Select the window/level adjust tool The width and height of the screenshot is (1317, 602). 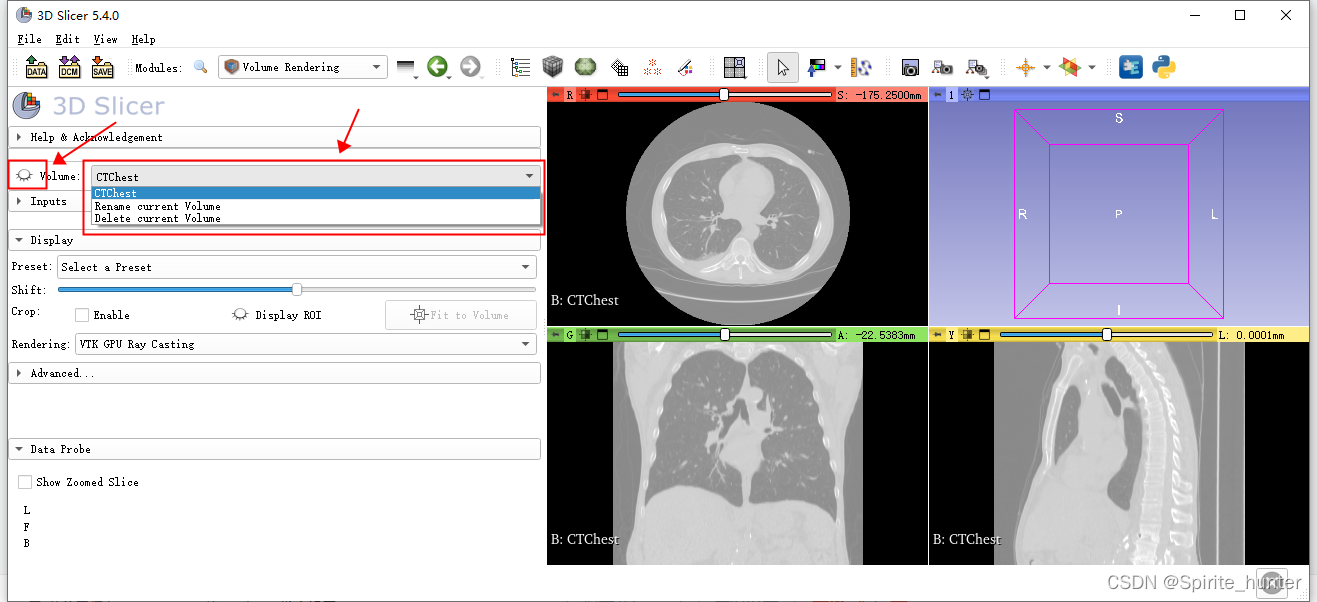point(817,67)
